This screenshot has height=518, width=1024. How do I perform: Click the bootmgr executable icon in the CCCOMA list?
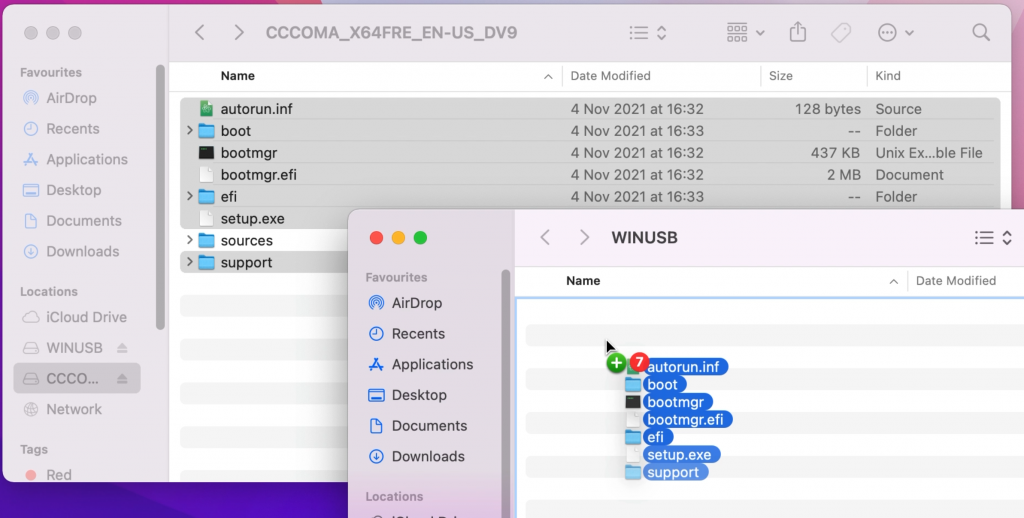click(x=206, y=153)
